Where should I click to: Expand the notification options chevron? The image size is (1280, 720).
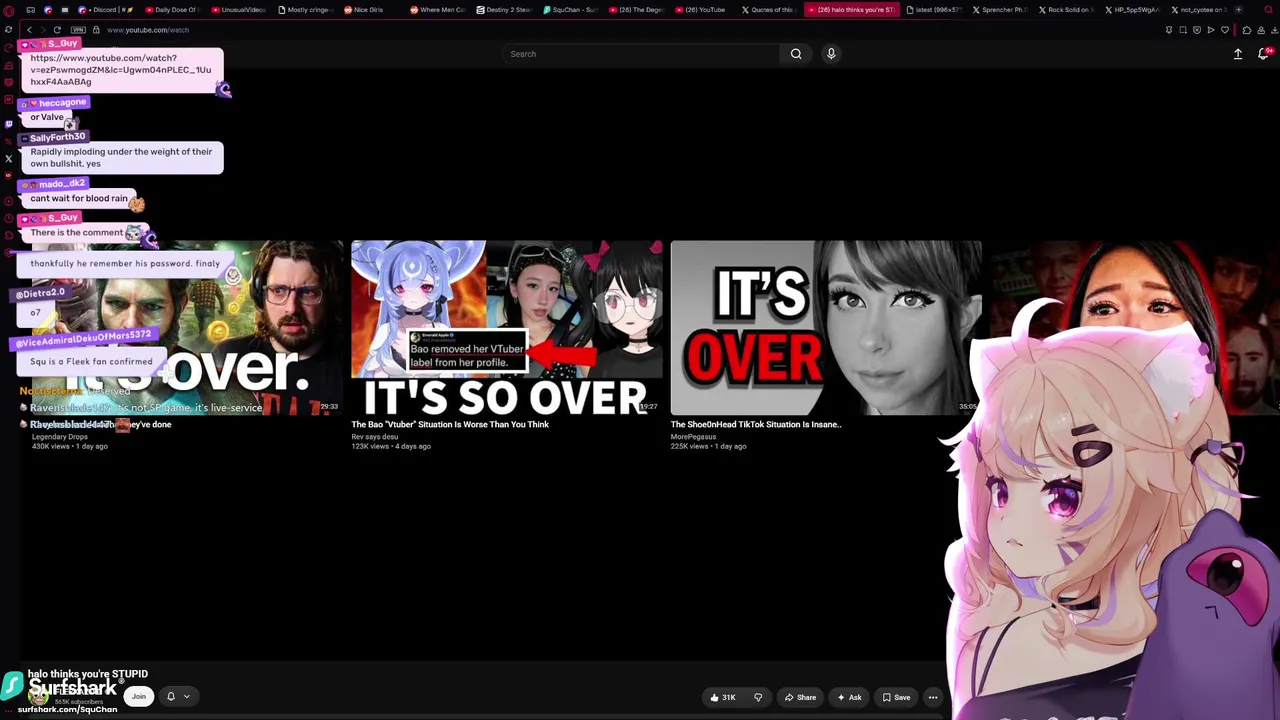186,697
